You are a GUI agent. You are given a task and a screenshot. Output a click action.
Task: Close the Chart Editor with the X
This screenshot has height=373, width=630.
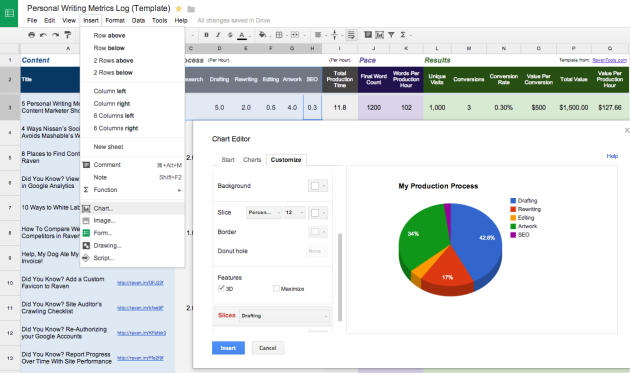point(626,130)
